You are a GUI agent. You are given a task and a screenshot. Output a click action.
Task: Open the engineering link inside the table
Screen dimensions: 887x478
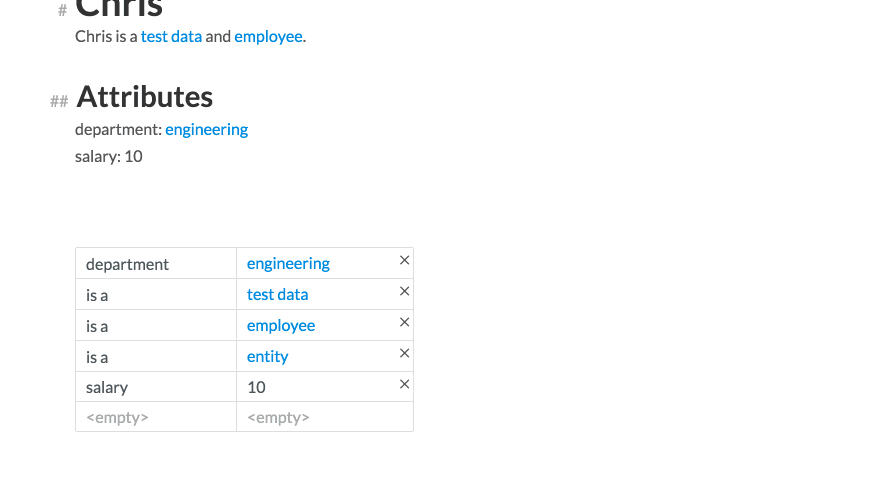[x=288, y=264]
